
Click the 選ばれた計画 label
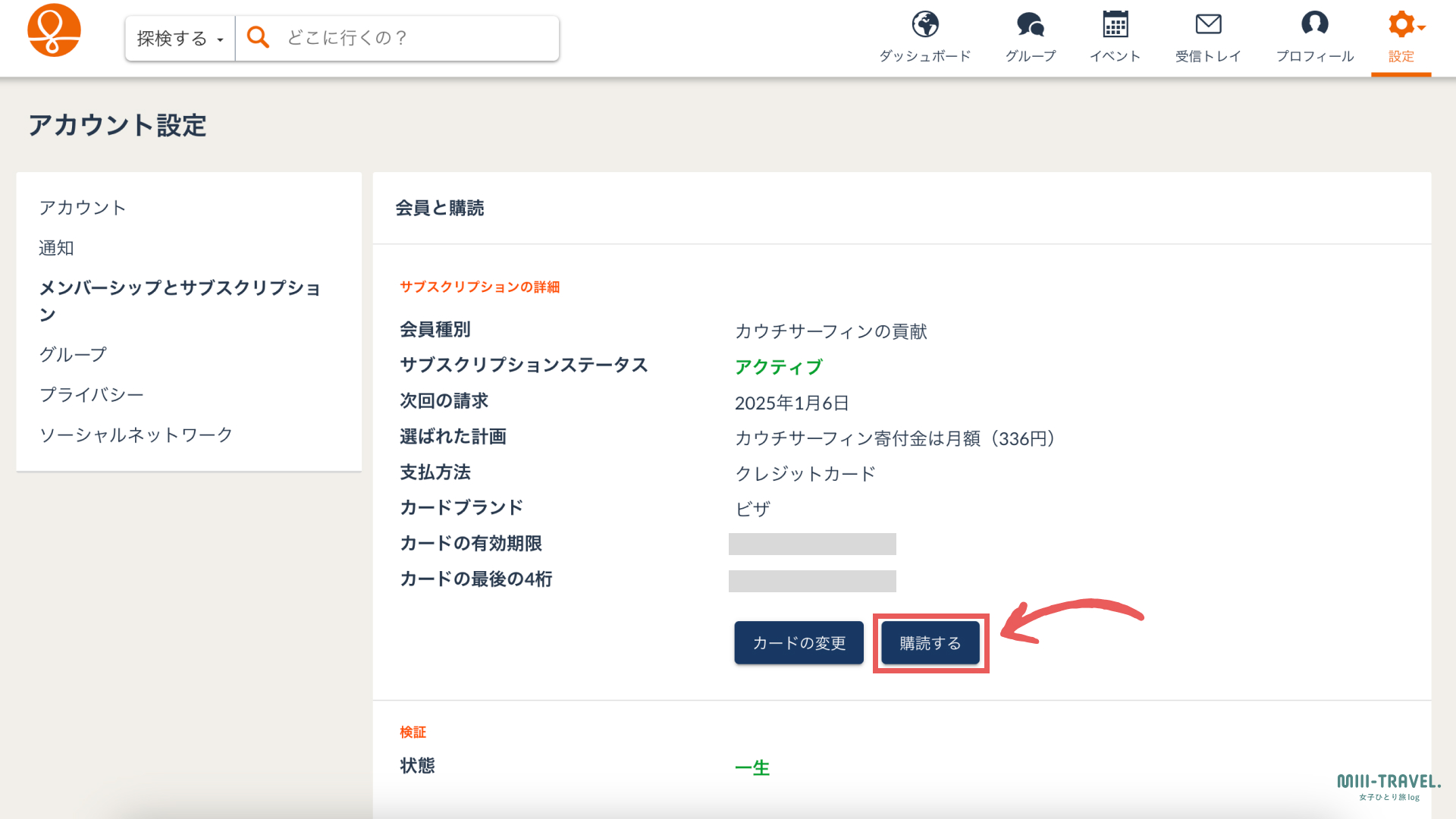coord(453,436)
